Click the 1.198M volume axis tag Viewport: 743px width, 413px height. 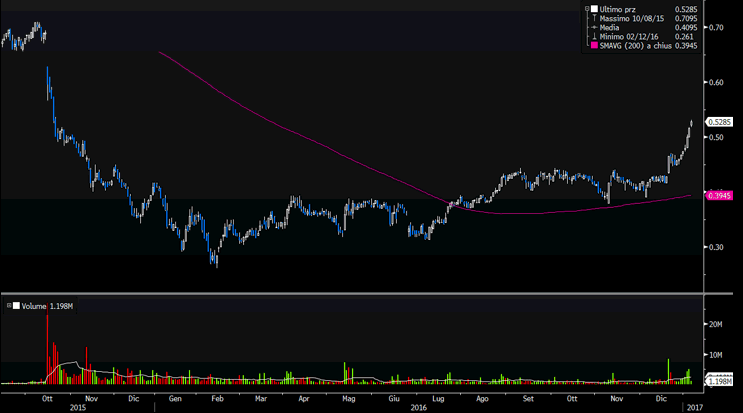(720, 381)
